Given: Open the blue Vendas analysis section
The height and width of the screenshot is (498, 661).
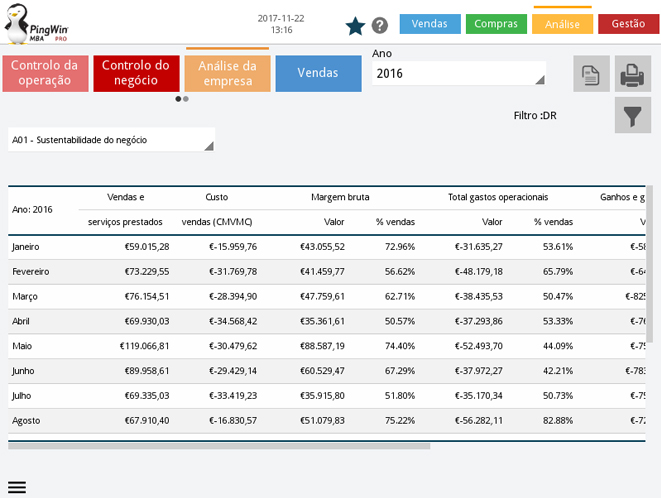Looking at the screenshot, I should [x=318, y=73].
